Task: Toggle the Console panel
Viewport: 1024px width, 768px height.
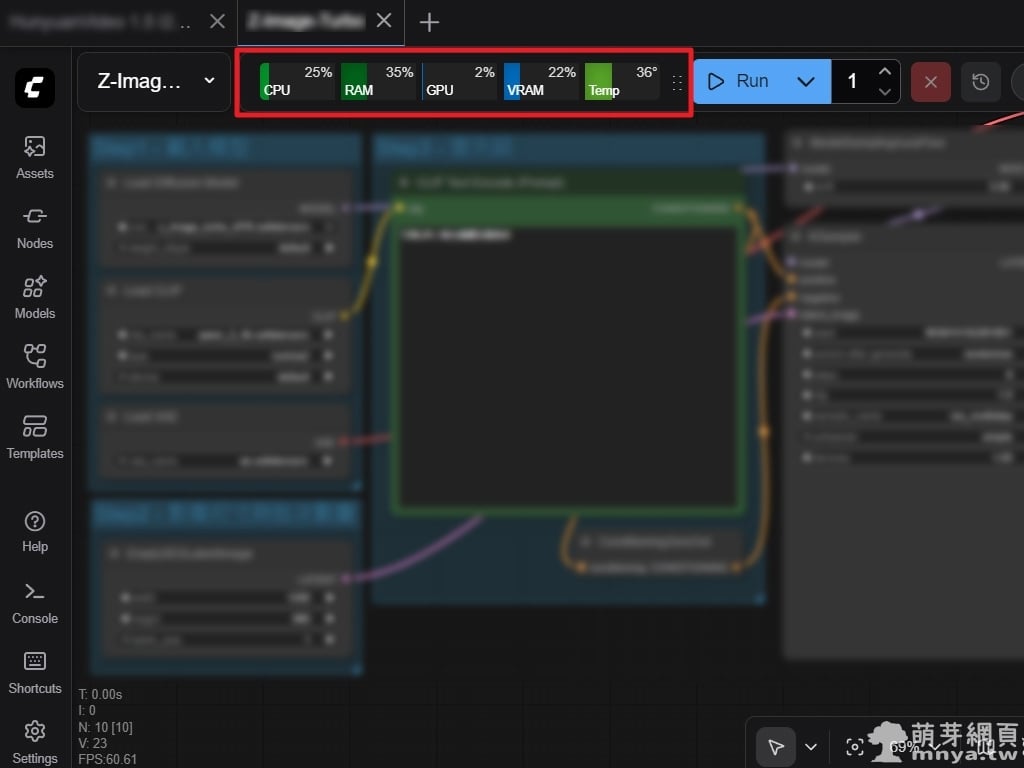Action: (35, 602)
